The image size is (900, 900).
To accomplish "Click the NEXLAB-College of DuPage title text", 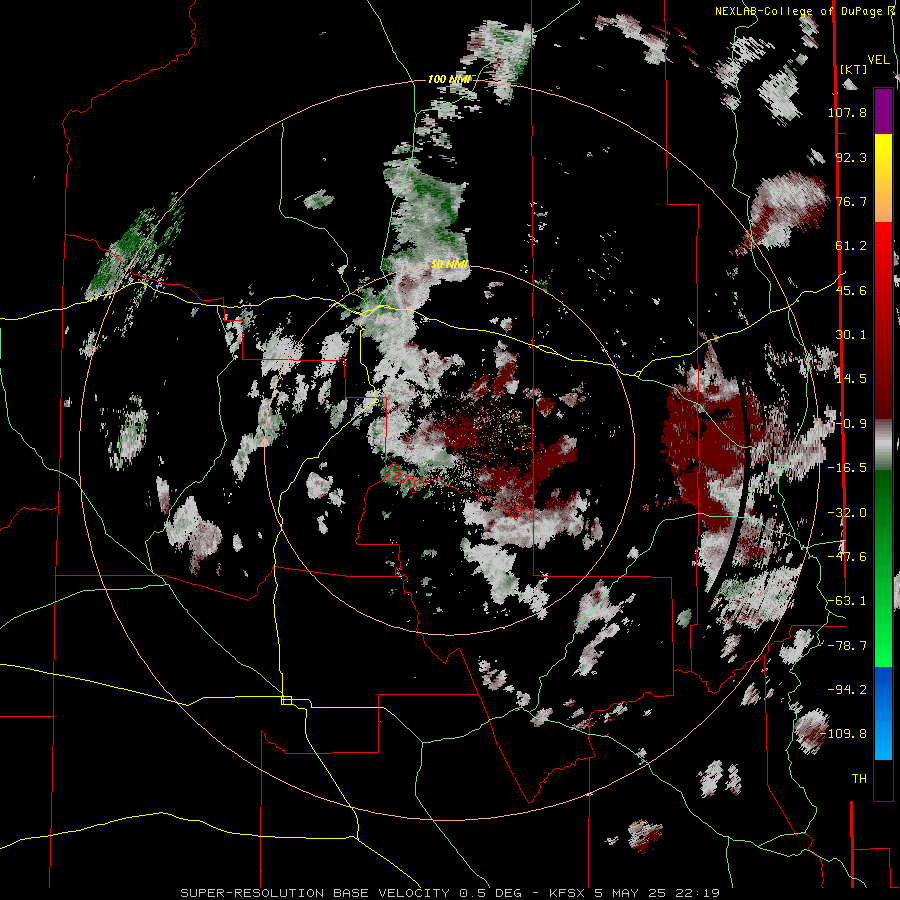I will [804, 11].
